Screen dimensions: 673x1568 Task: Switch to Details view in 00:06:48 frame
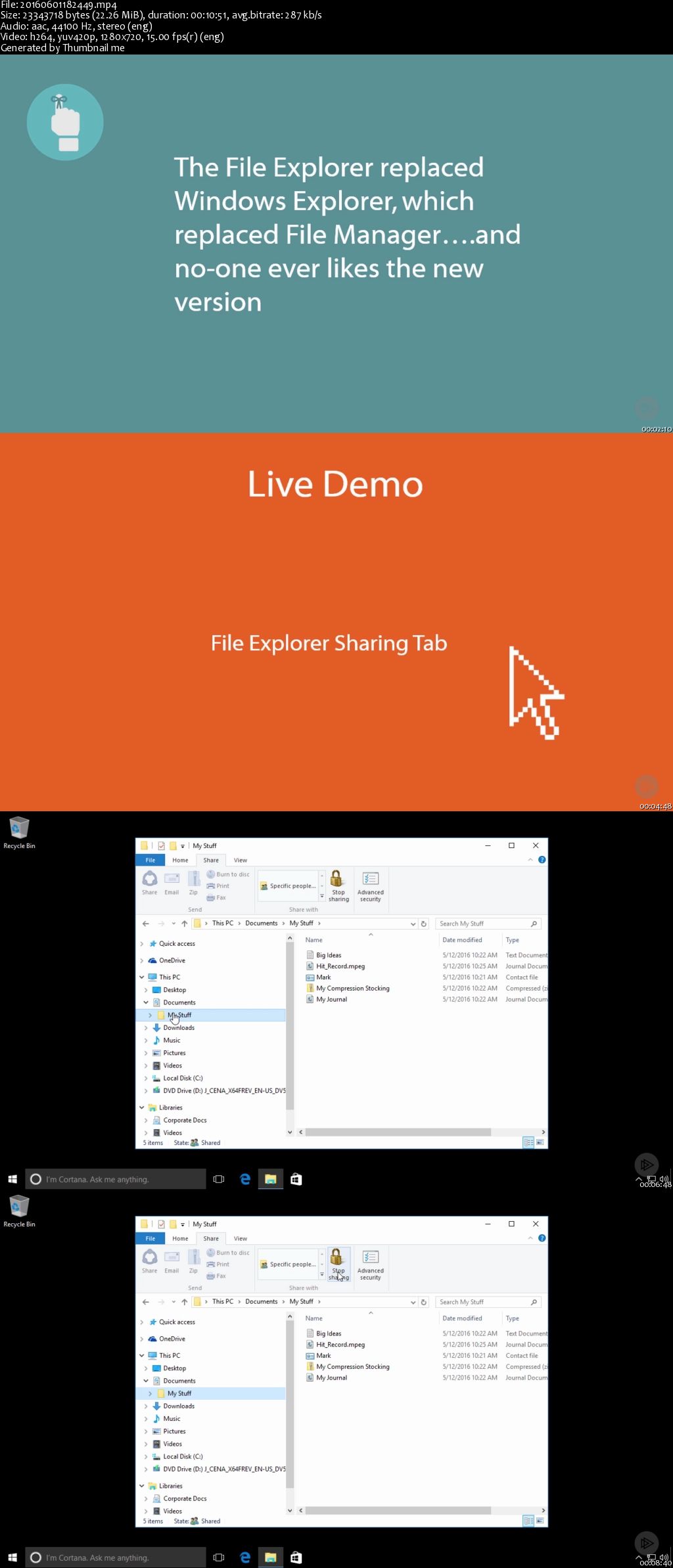click(x=528, y=1143)
